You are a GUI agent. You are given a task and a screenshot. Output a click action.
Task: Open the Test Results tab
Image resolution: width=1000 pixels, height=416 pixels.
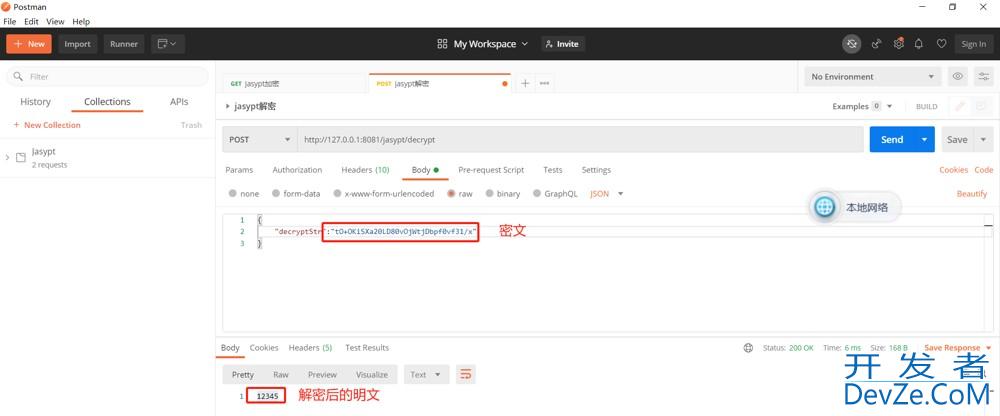[x=367, y=348]
